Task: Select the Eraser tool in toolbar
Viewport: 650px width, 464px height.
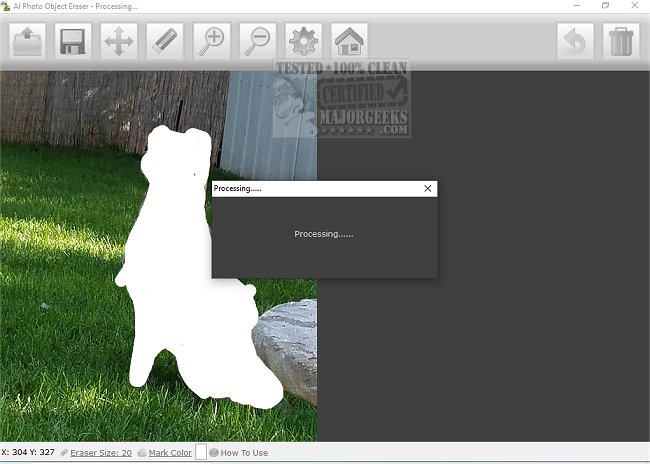Action: click(165, 41)
